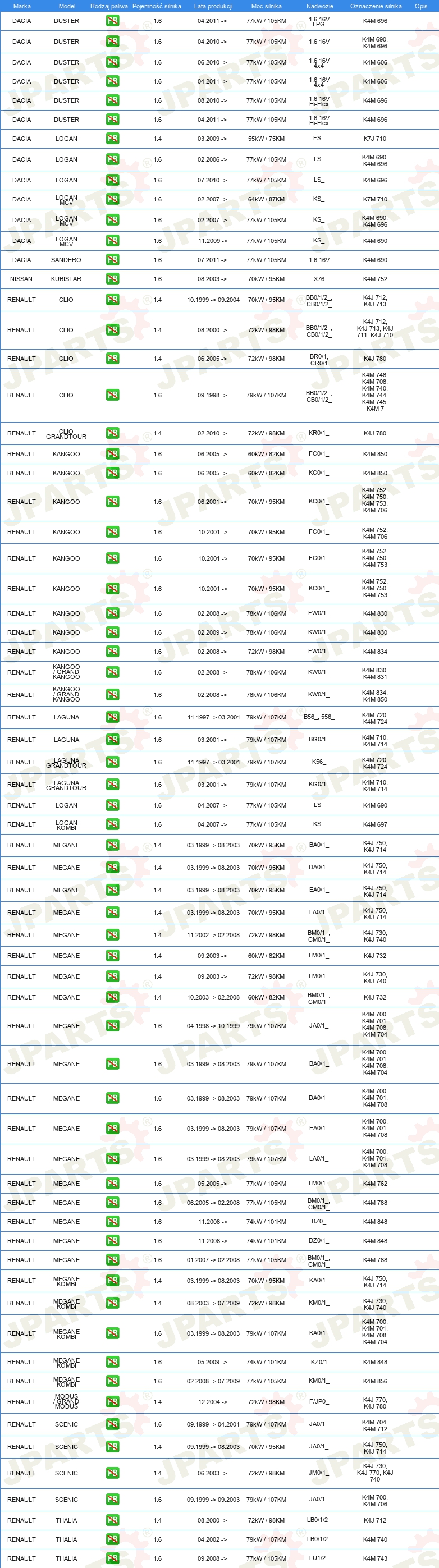Click the 64kW / 87KM power value

[x=266, y=199]
